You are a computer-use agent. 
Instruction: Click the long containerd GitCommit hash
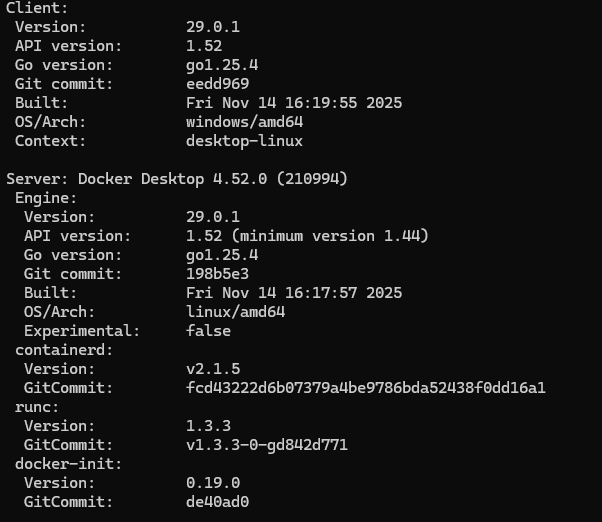pos(365,388)
